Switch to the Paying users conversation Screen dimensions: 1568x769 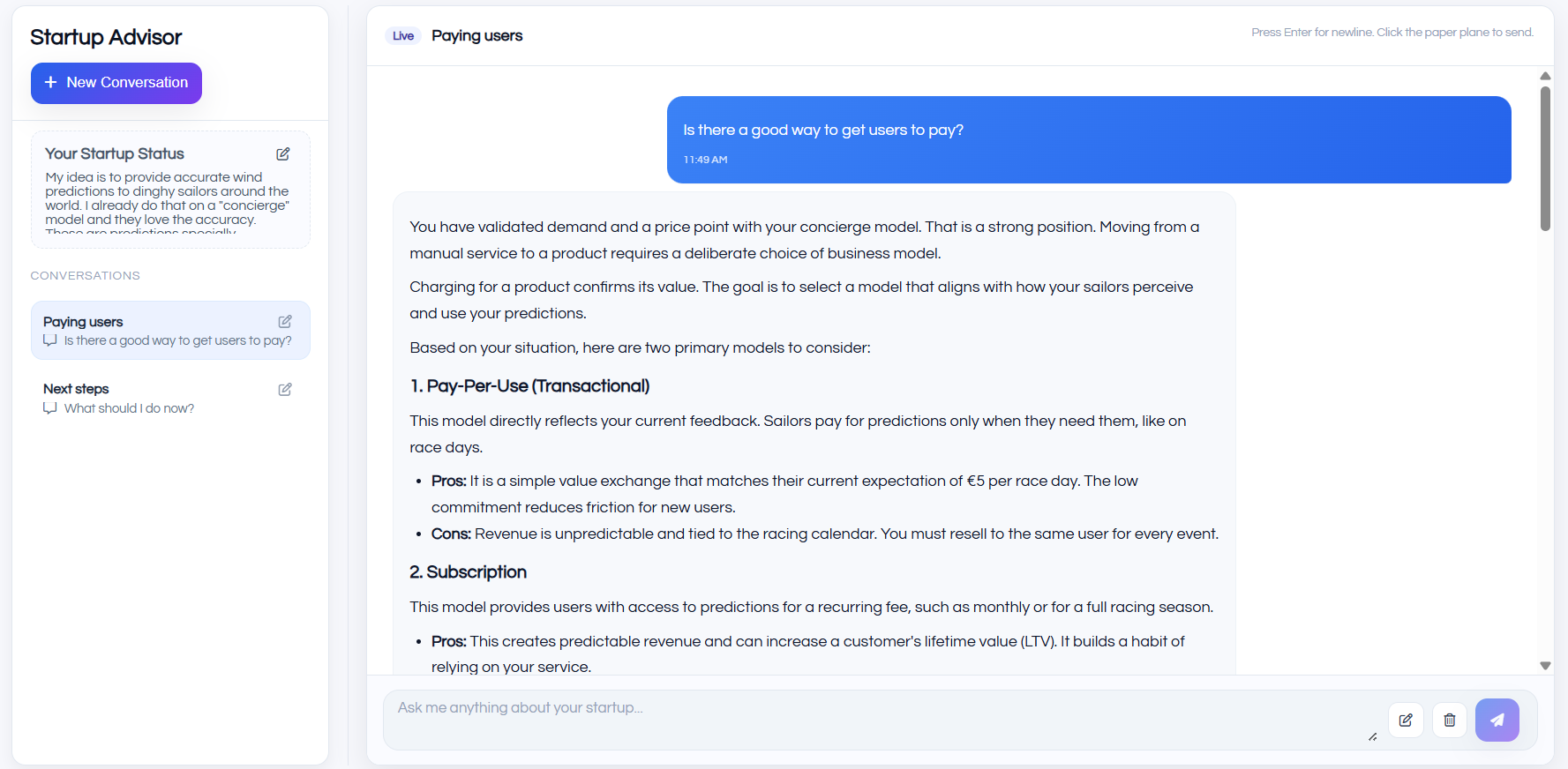pyautogui.click(x=132, y=330)
